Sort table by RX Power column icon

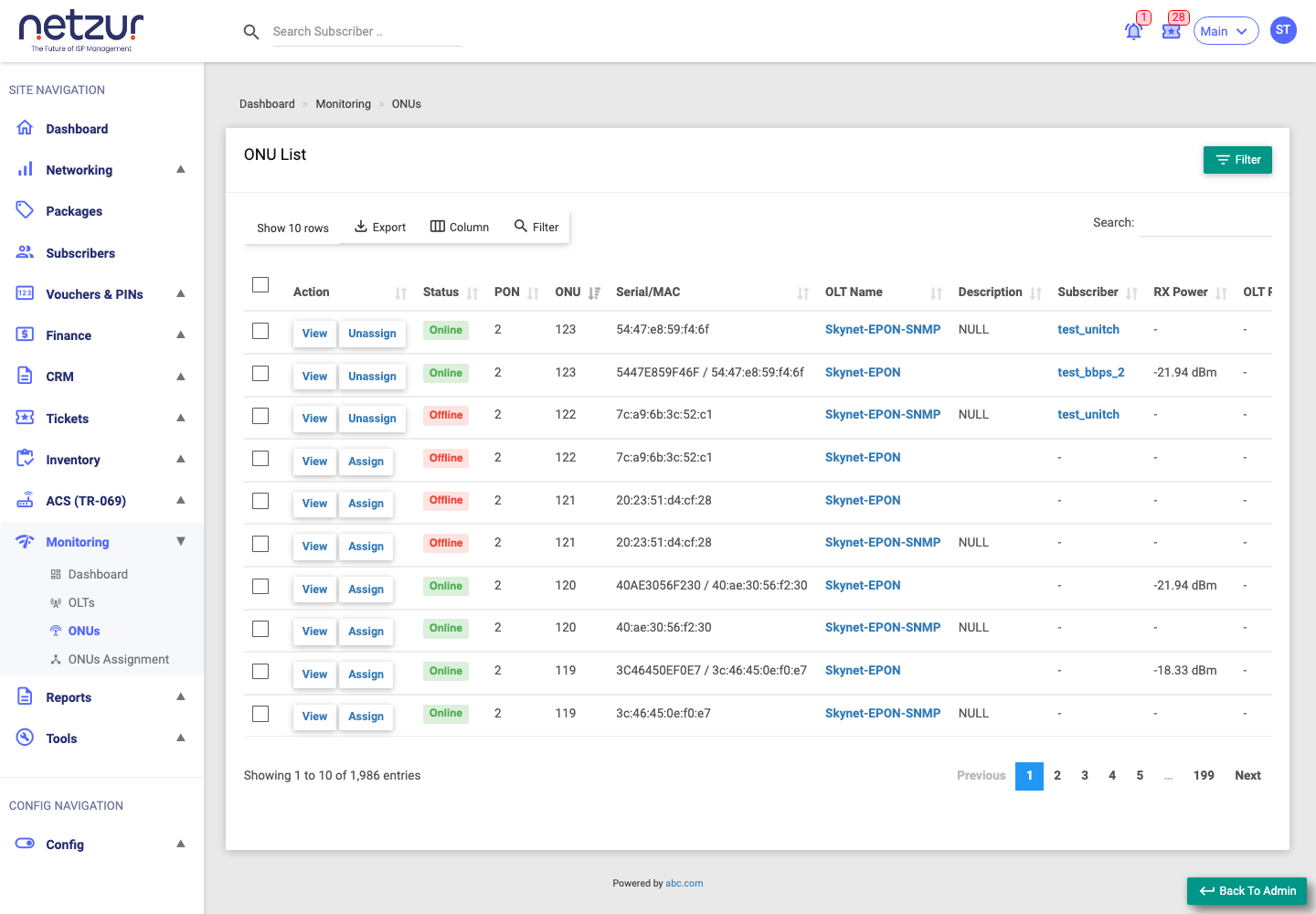[x=1222, y=293]
